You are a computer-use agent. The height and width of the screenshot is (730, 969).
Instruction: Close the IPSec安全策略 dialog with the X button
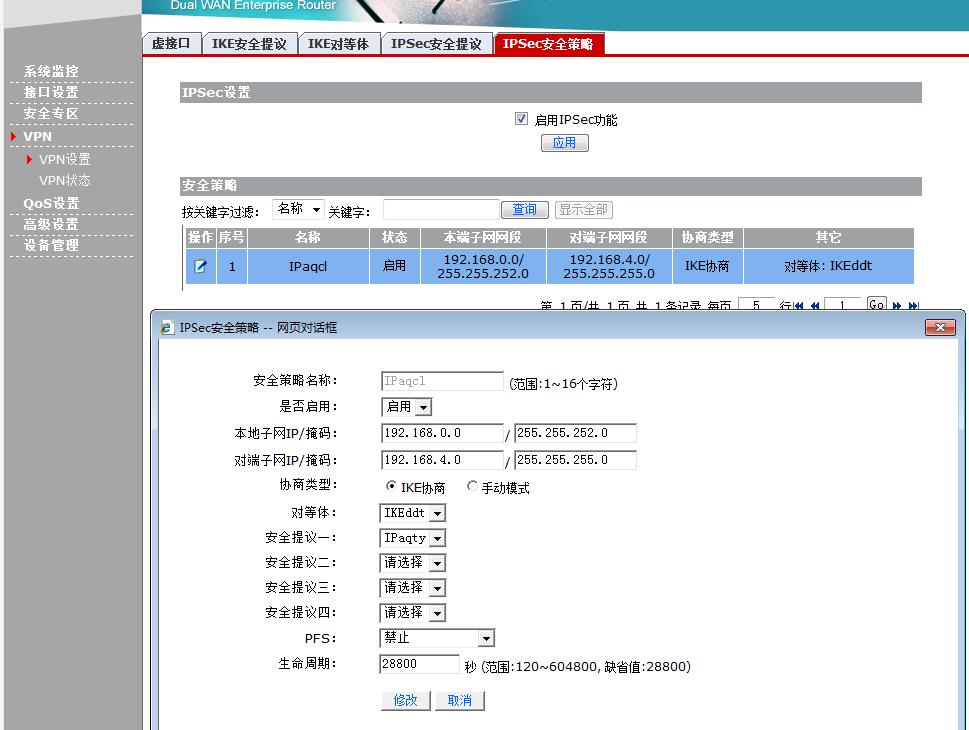pos(940,328)
